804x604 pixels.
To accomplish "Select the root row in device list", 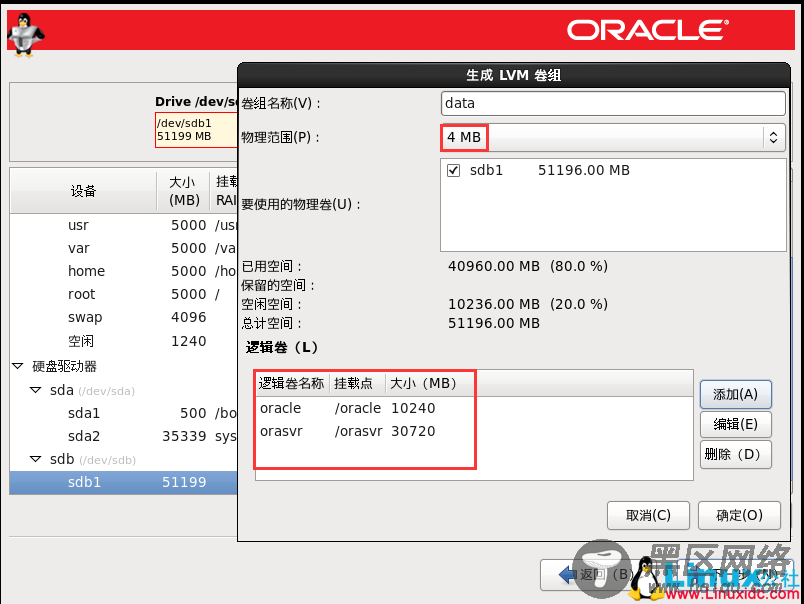I will pyautogui.click(x=124, y=294).
